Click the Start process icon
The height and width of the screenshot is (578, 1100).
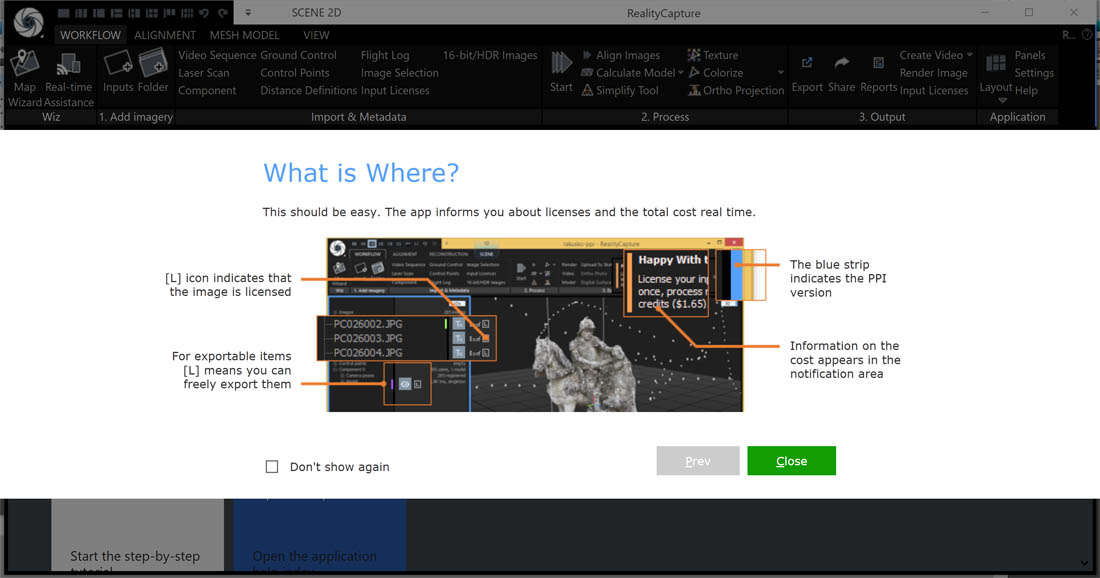[x=561, y=72]
